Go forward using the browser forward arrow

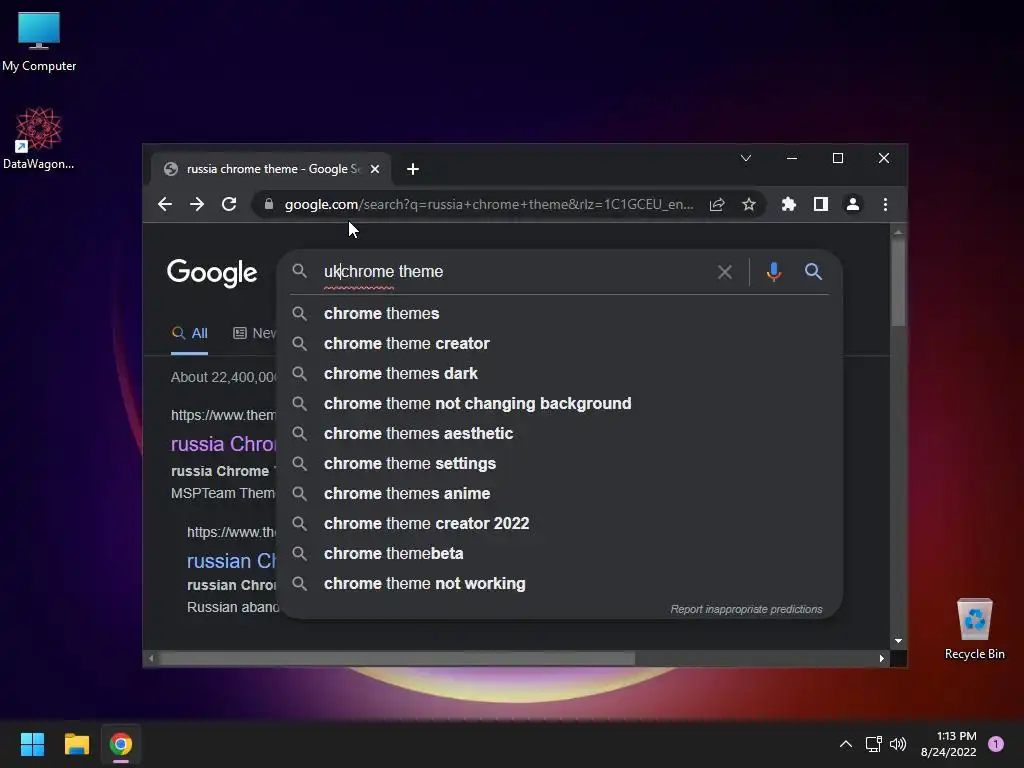click(x=197, y=204)
